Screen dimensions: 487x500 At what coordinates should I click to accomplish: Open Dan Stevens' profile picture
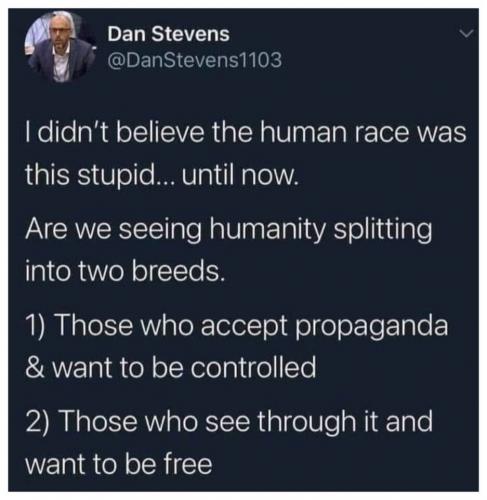[60, 46]
